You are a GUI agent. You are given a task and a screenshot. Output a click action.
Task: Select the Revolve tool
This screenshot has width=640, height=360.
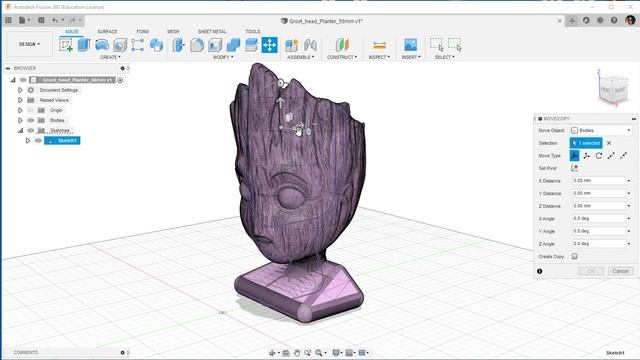pos(102,45)
